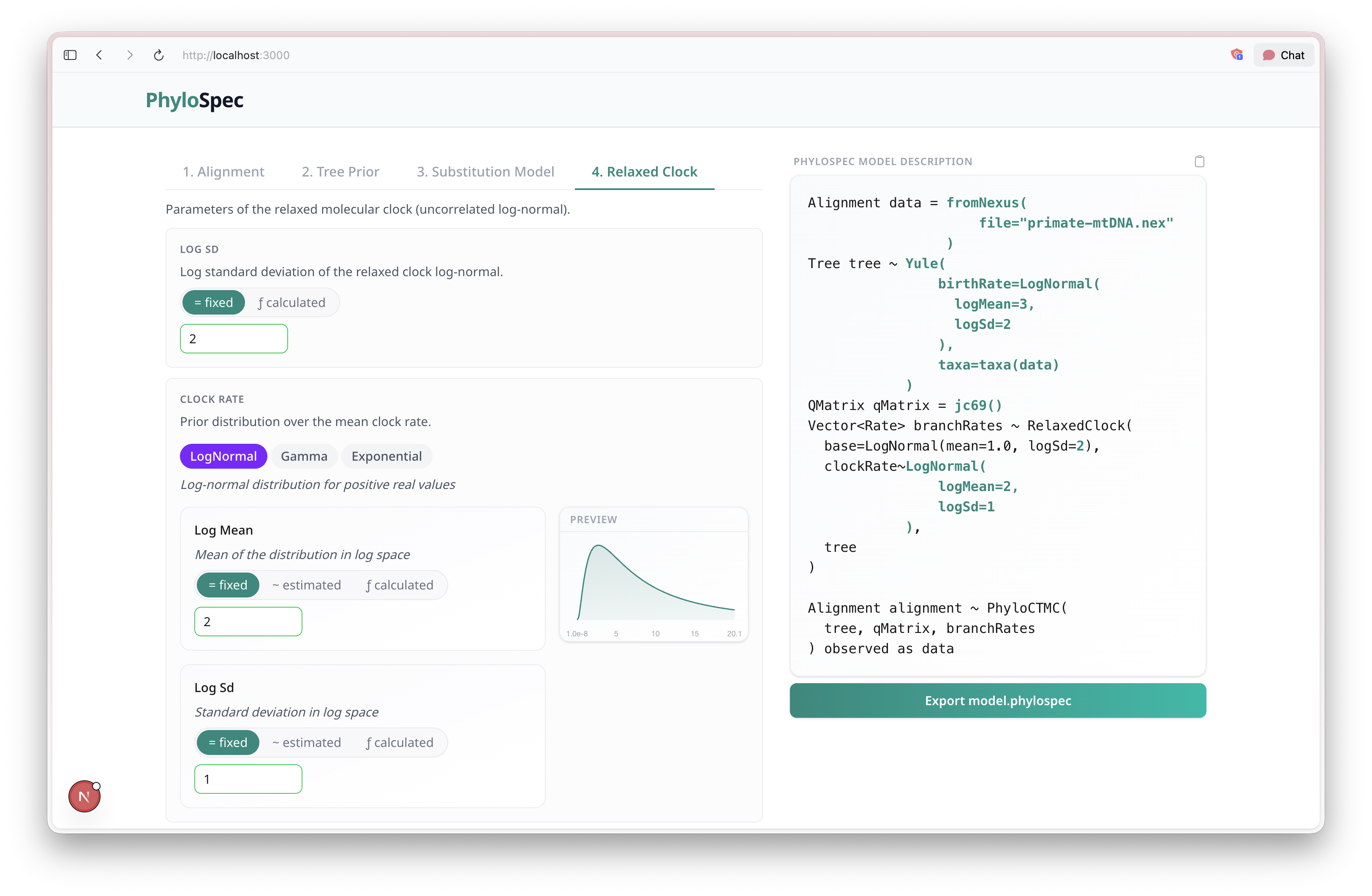
Task: Click the 'logMean=3,' code value
Action: [x=994, y=304]
